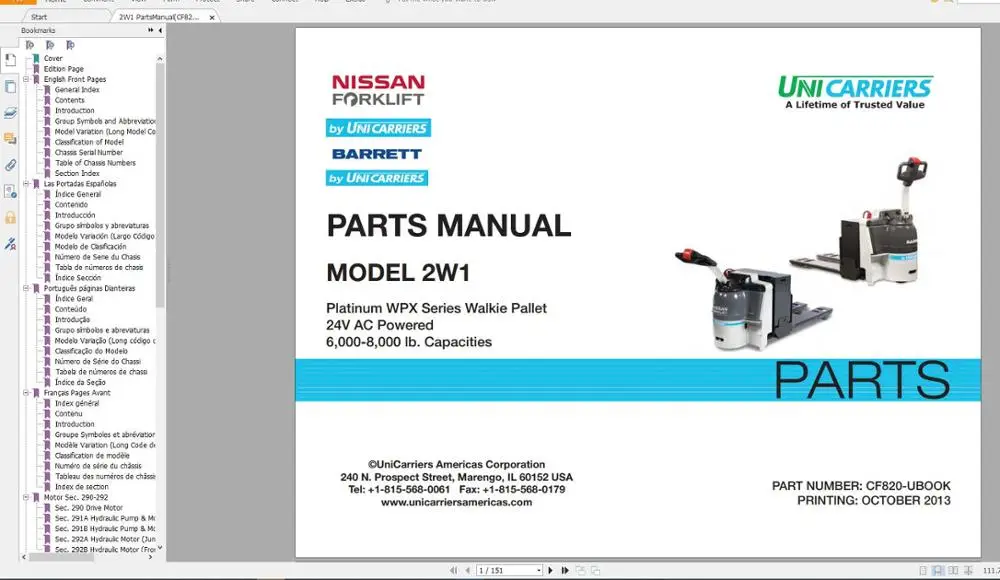Click the expand-all bookmarks icon
1000x580 pixels.
pyautogui.click(x=71, y=45)
